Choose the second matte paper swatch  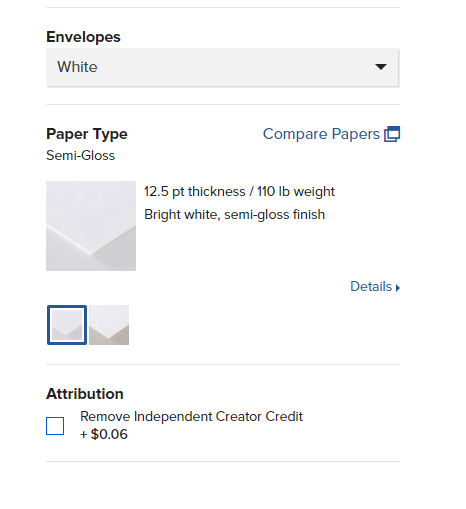(x=109, y=325)
